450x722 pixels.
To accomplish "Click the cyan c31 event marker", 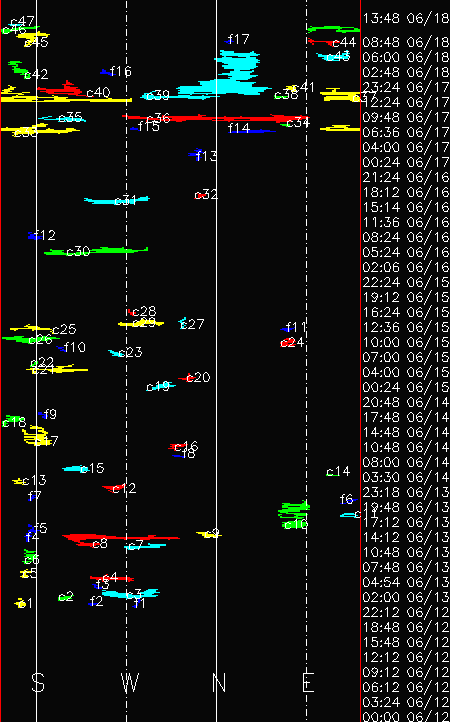I will [x=117, y=200].
